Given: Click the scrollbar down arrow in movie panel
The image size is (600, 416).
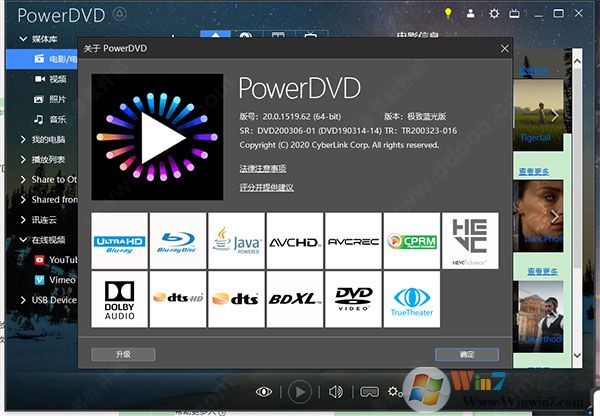Looking at the screenshot, I should coord(577,355).
